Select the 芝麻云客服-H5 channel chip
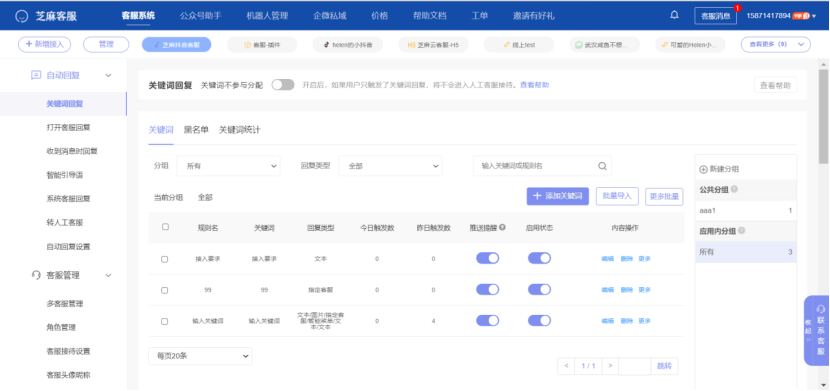The image size is (830, 391). click(x=434, y=45)
